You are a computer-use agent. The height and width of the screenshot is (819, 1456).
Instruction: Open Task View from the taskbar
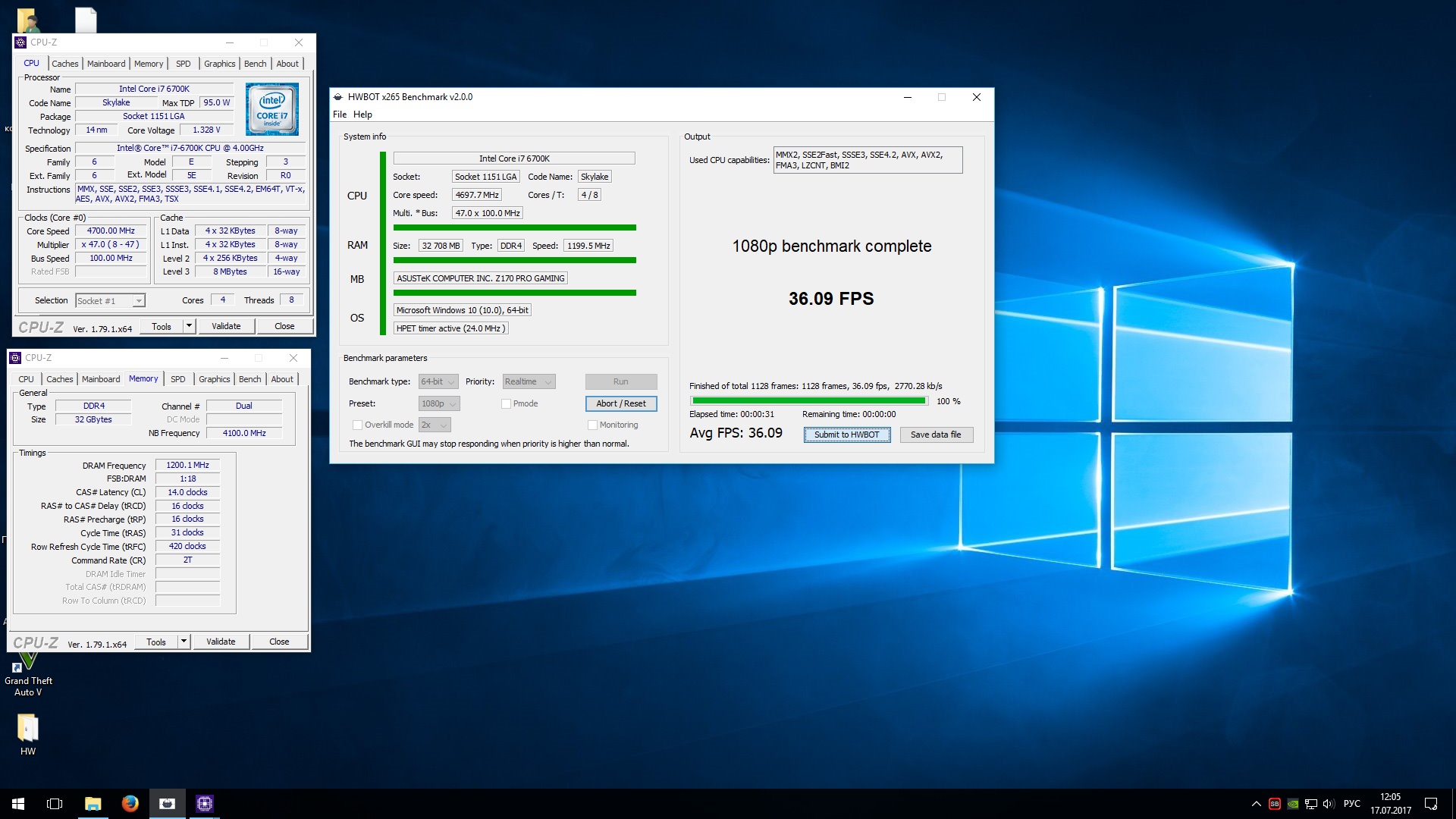click(x=55, y=804)
